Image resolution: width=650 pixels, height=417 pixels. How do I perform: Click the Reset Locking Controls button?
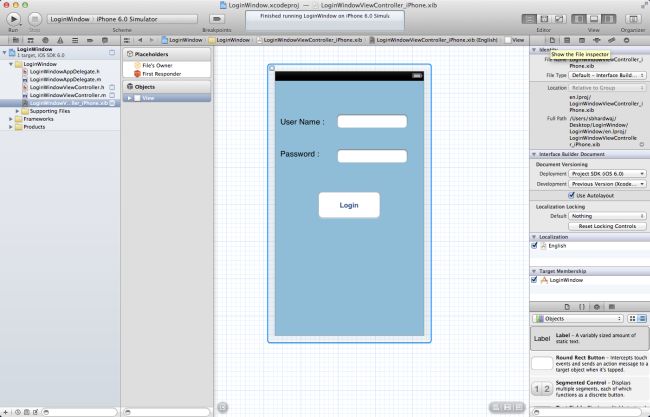pyautogui.click(x=607, y=226)
